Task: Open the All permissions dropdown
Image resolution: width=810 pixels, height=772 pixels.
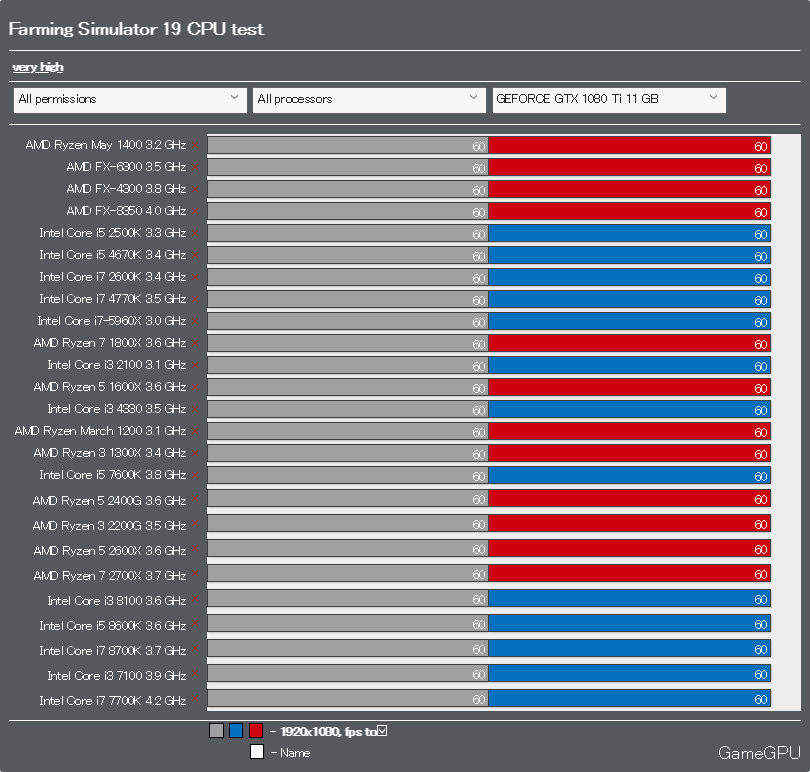Action: pyautogui.click(x=130, y=99)
